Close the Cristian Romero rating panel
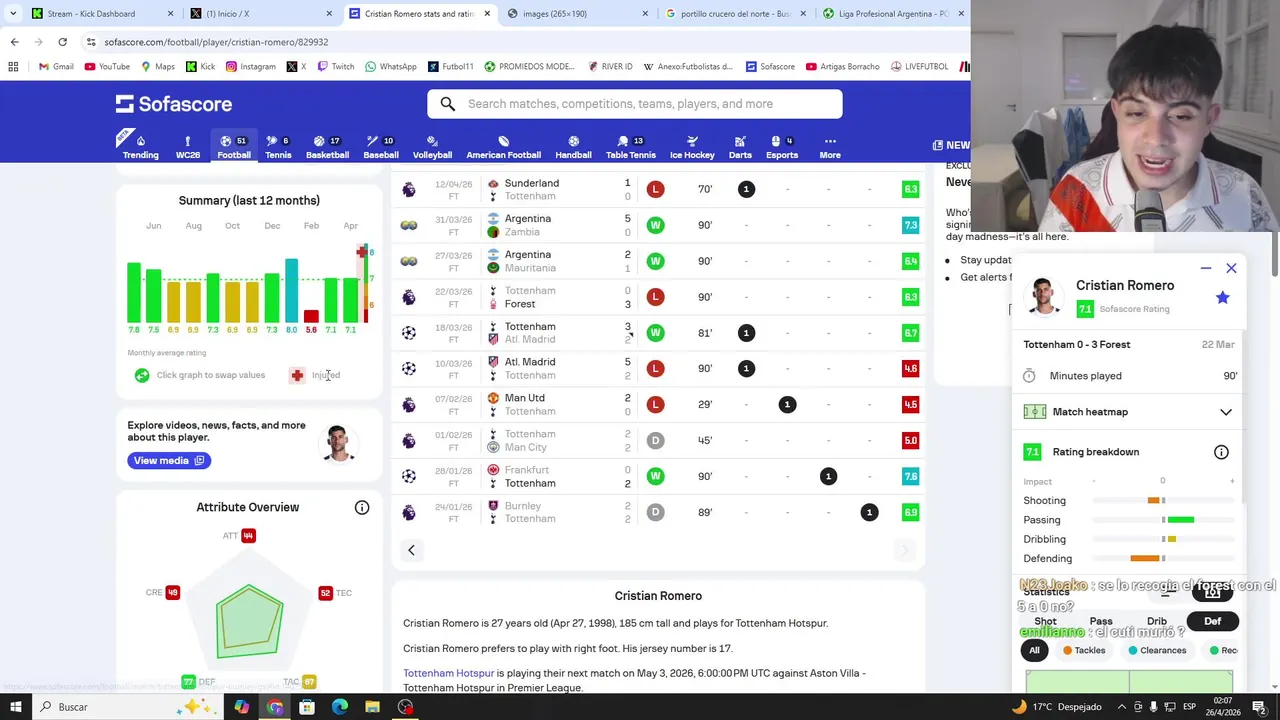 tap(1231, 268)
